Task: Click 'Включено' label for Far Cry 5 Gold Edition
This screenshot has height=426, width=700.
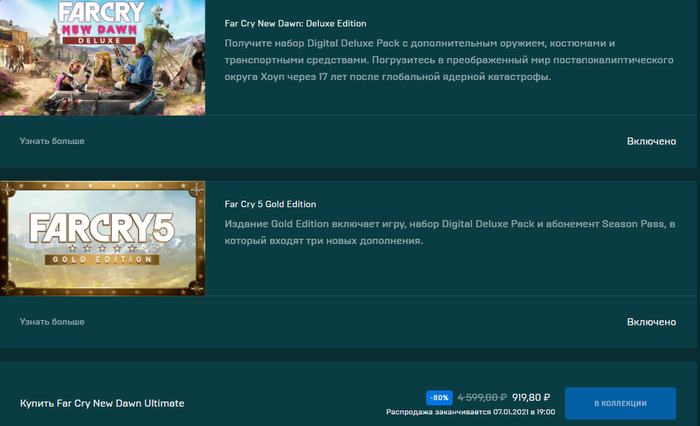Action: [651, 322]
